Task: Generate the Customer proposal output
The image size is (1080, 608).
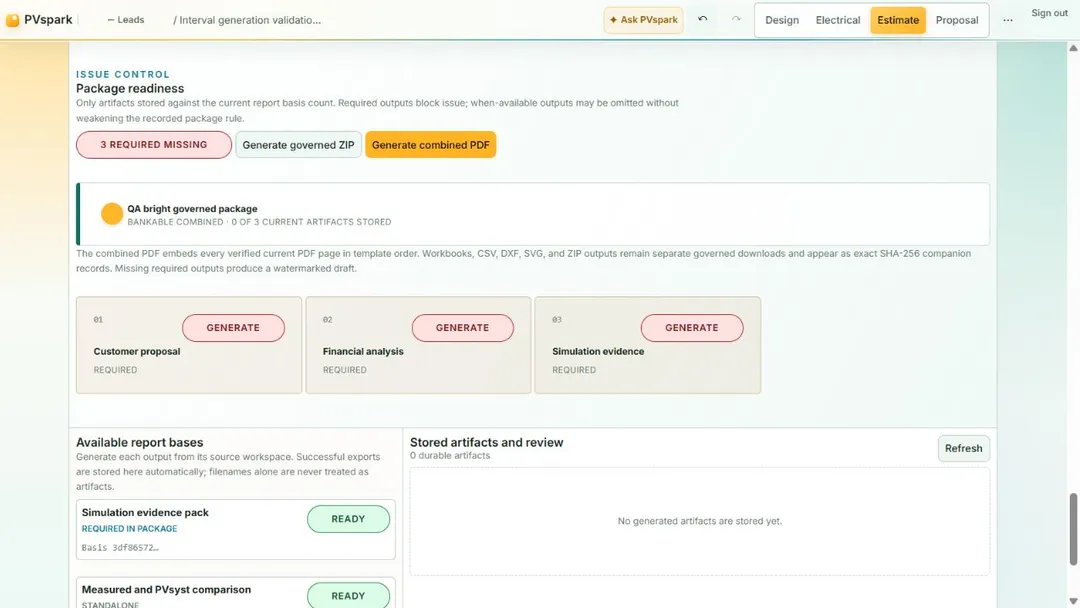Action: (x=233, y=328)
